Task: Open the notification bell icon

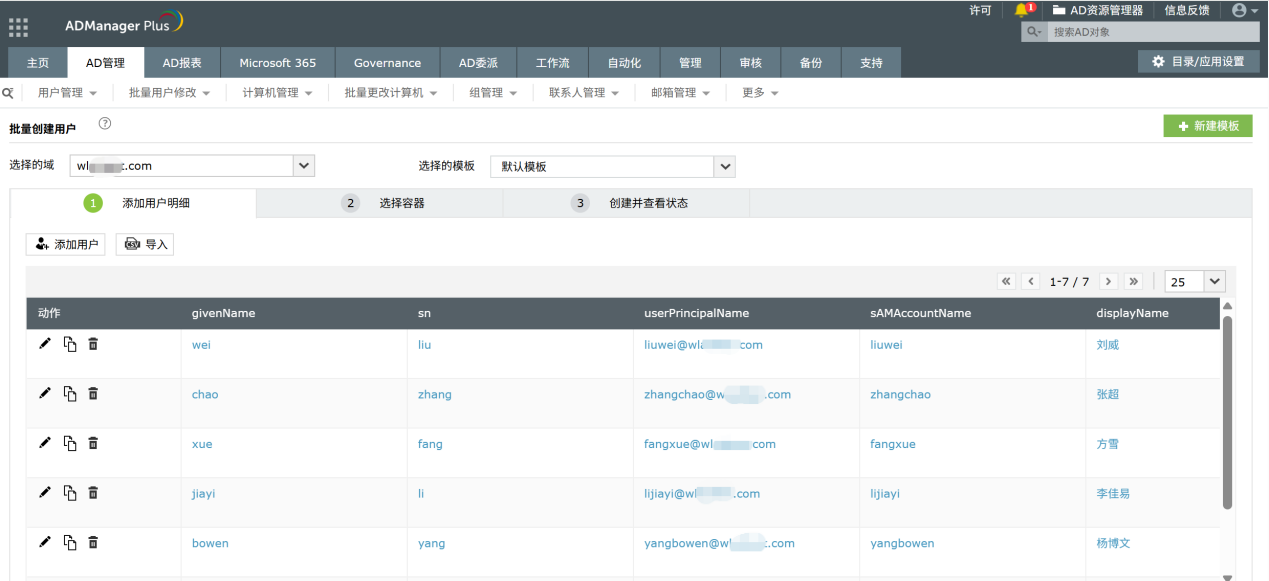Action: [1021, 10]
